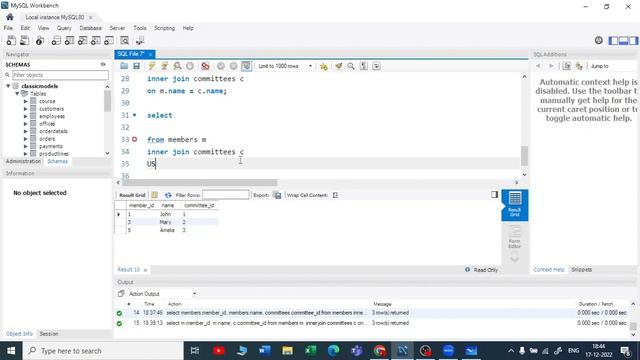Collapse the classicmodels schema node
This screenshot has height=360, width=640.
click(x=8, y=86)
